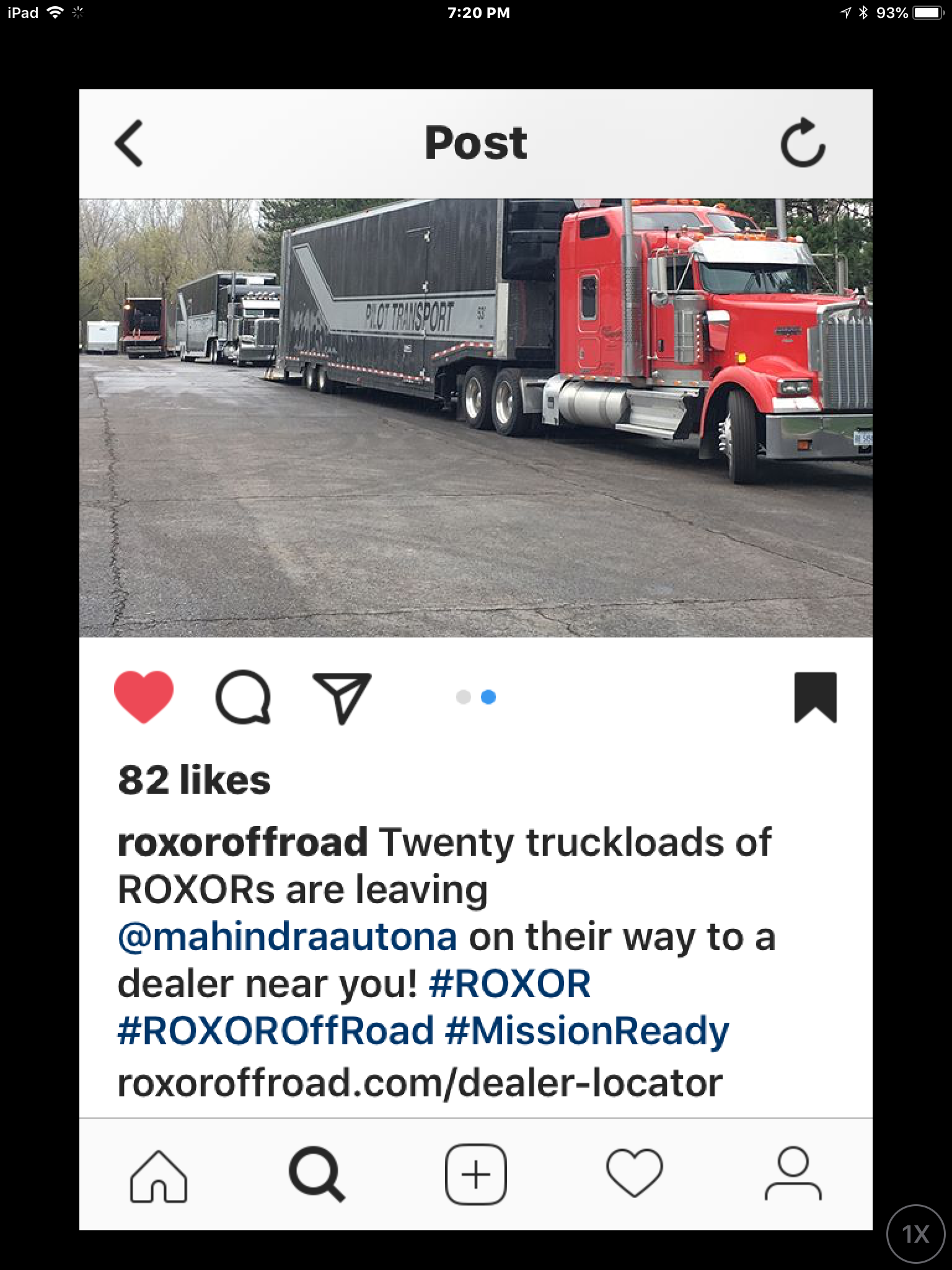Tap the truck photo in the post
Viewport: 952px width, 1270px height.
point(476,418)
